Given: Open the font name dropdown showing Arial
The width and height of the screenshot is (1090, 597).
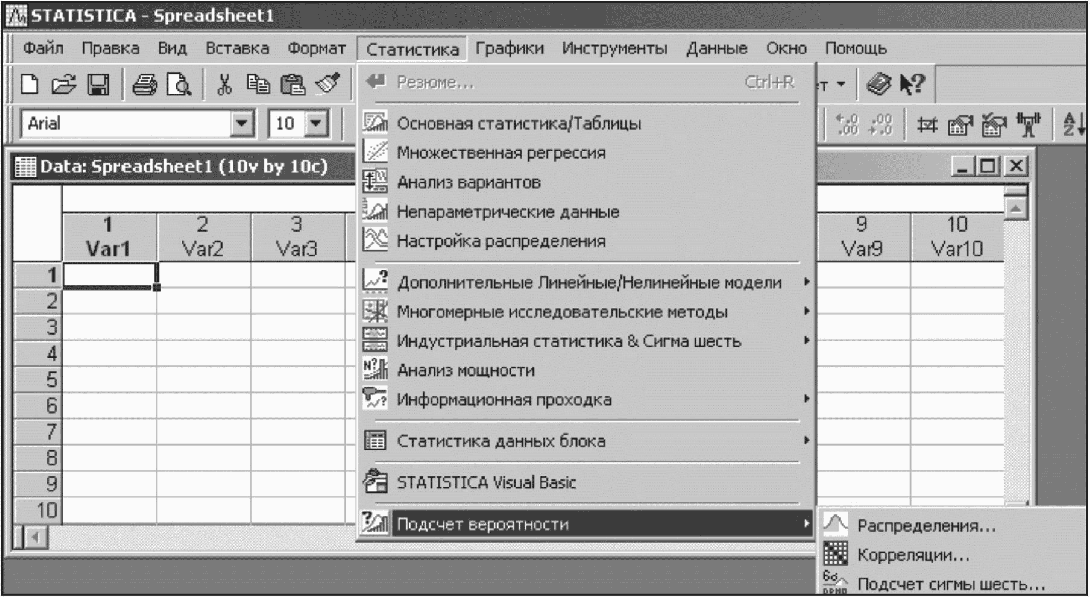Looking at the screenshot, I should 243,124.
